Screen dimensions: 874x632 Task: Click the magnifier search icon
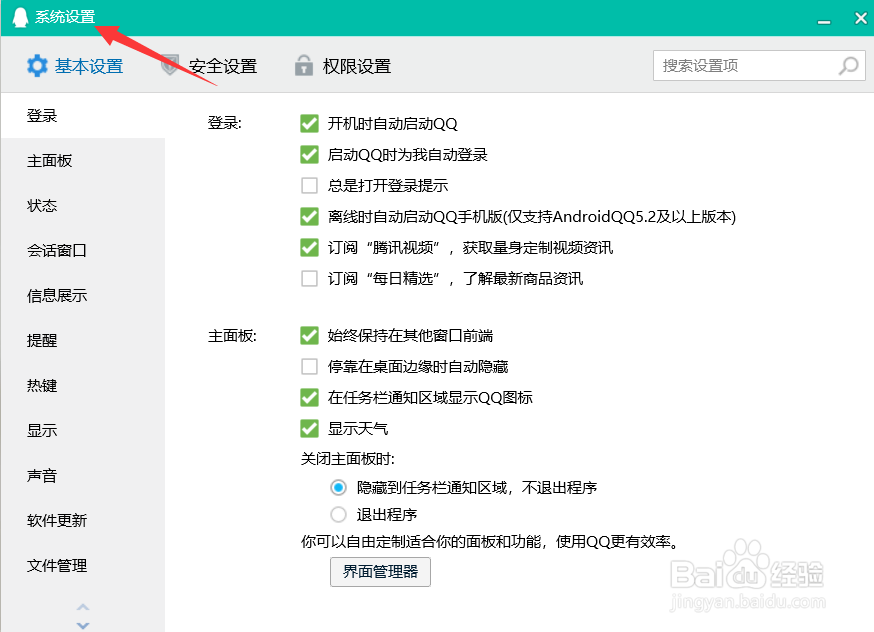tap(849, 66)
